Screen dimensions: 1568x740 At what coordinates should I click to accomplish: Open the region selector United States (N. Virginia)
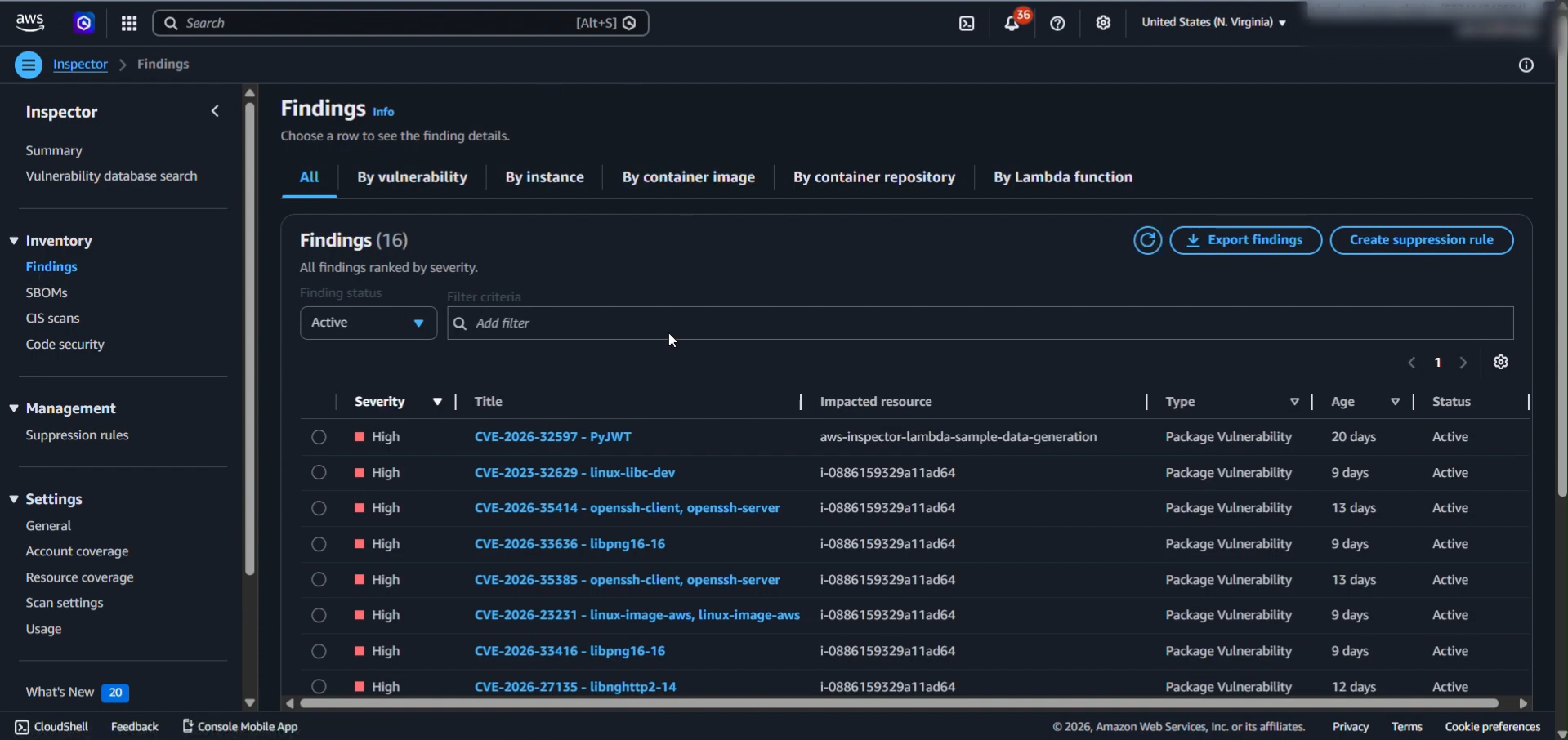coord(1213,23)
